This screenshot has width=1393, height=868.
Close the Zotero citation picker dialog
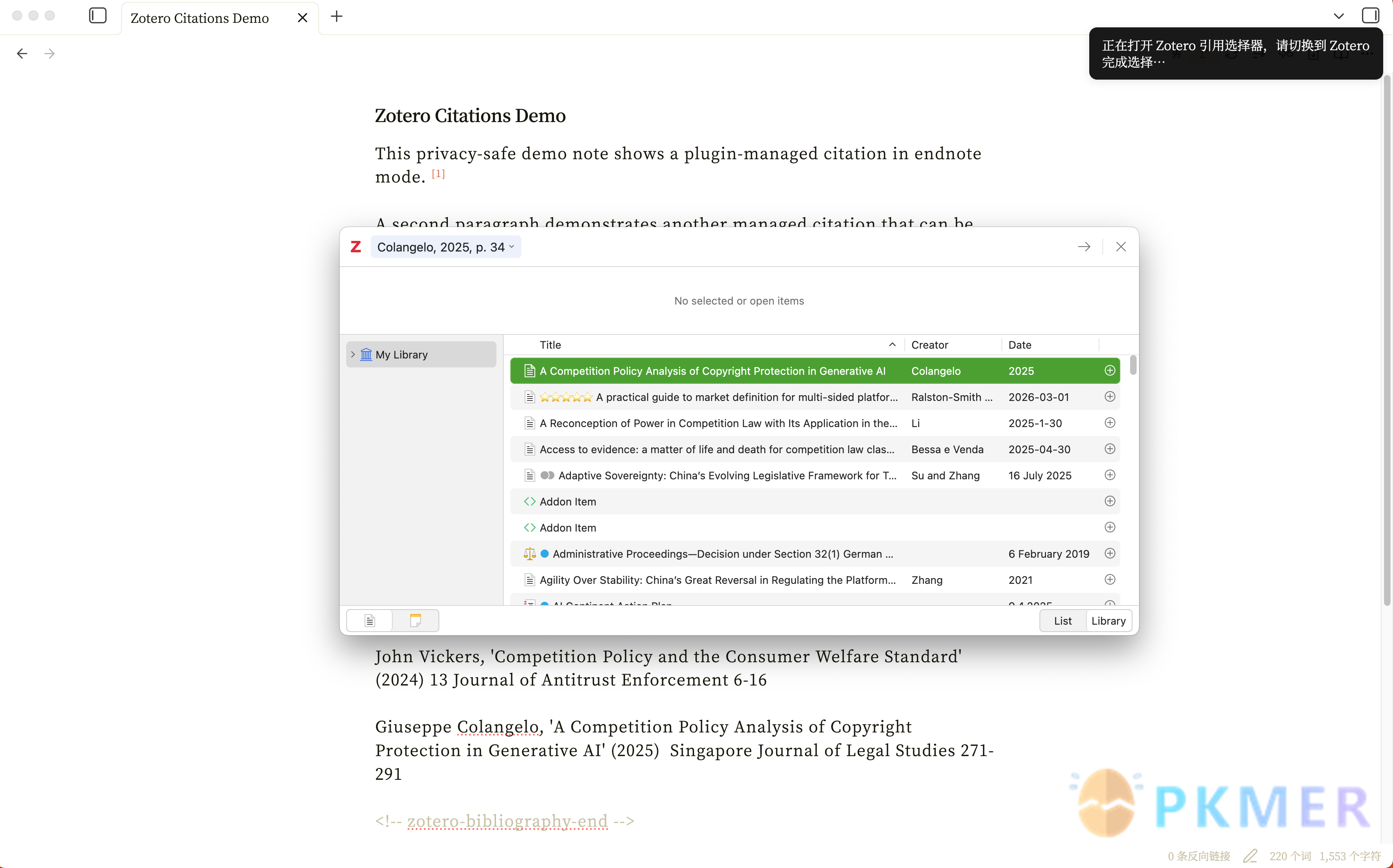point(1121,247)
